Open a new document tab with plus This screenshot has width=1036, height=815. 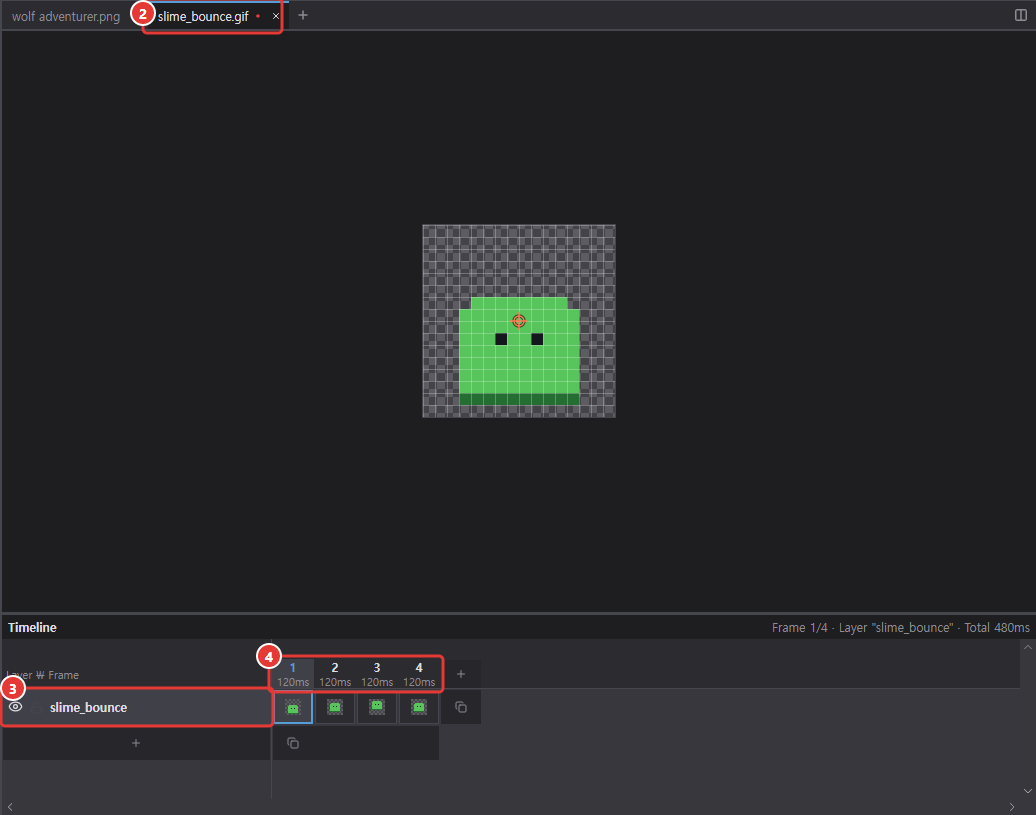303,15
